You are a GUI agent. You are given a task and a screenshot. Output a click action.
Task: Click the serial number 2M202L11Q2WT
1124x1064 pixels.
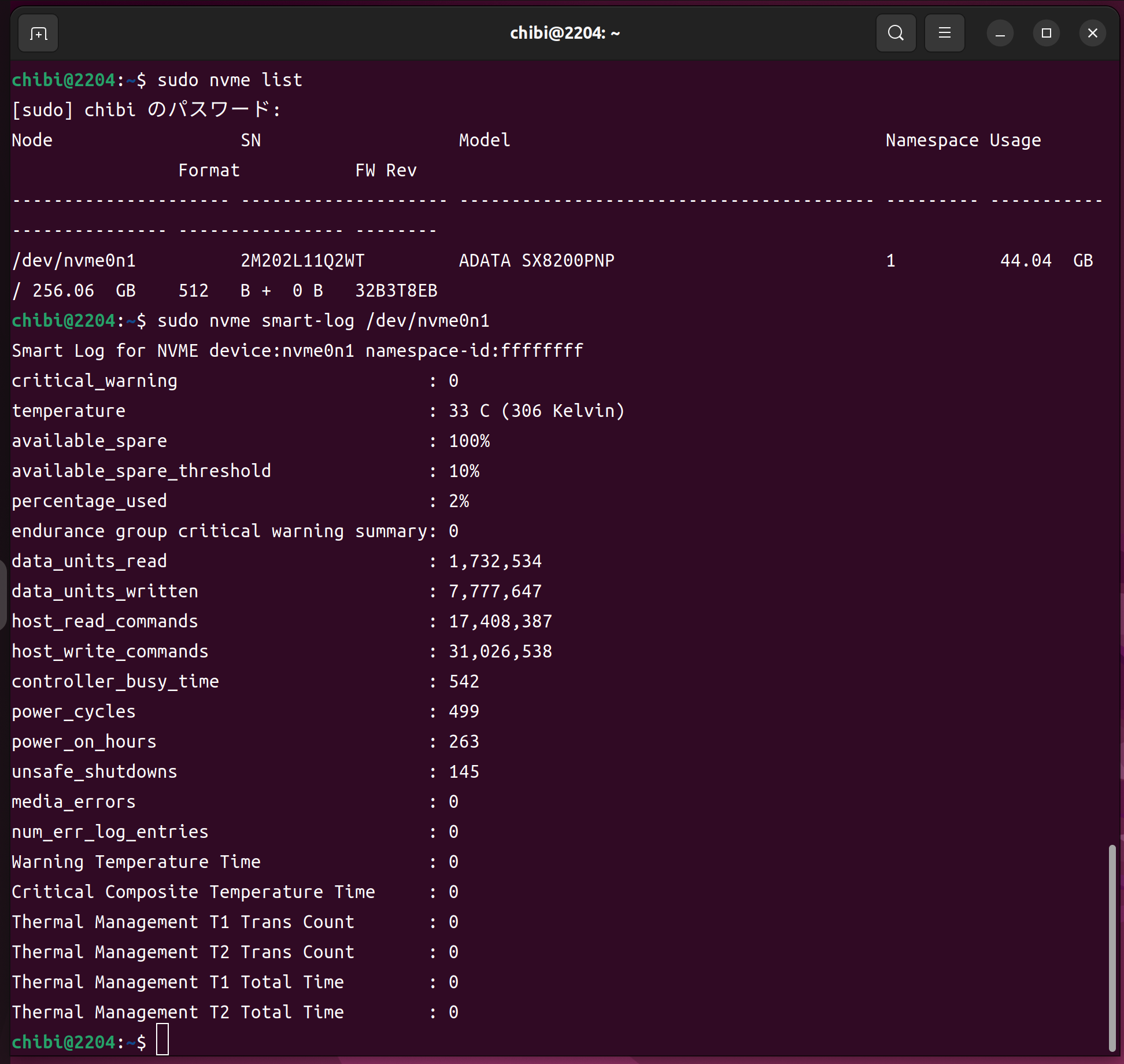pyautogui.click(x=302, y=260)
